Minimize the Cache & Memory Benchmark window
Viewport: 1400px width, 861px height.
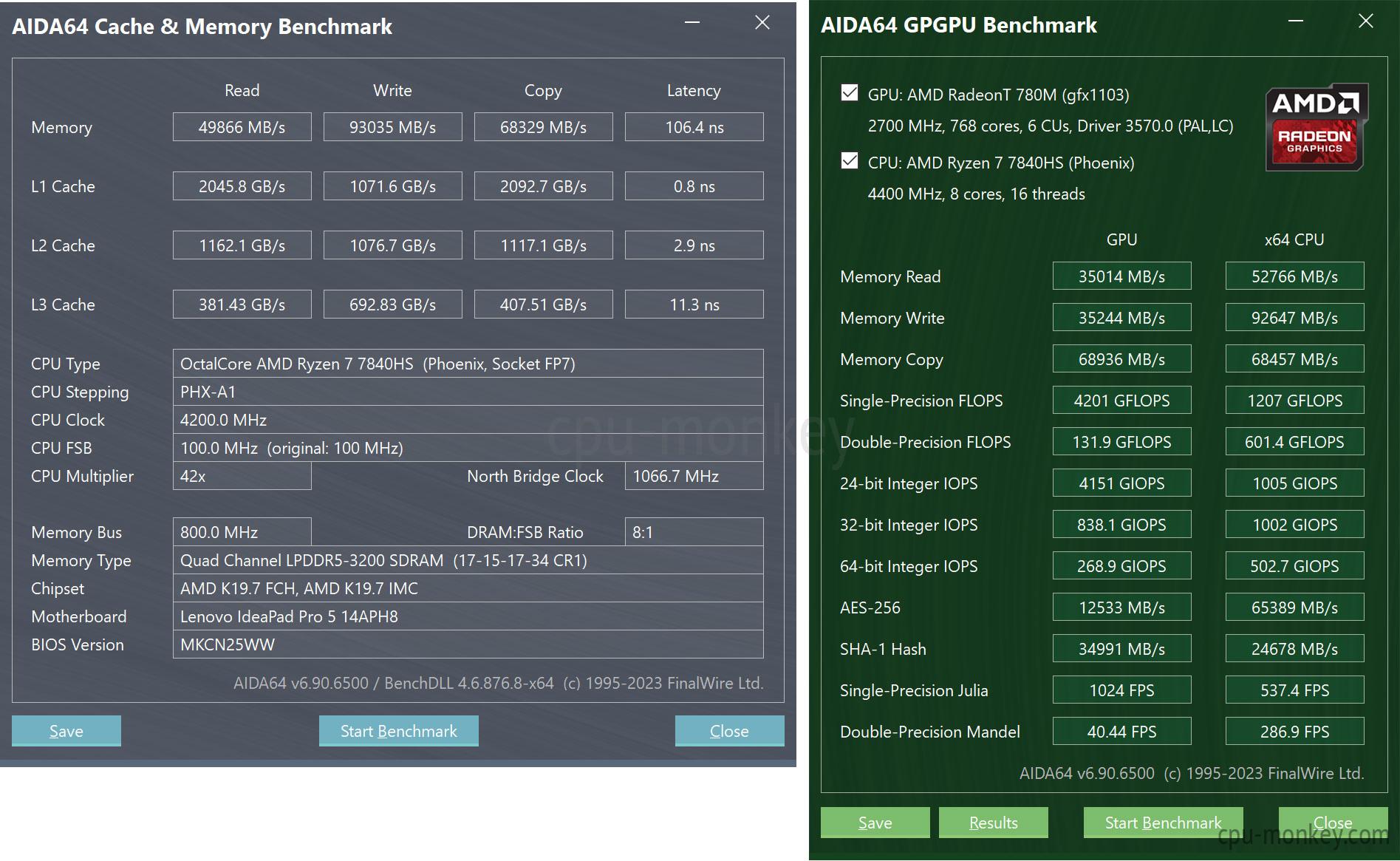(692, 23)
